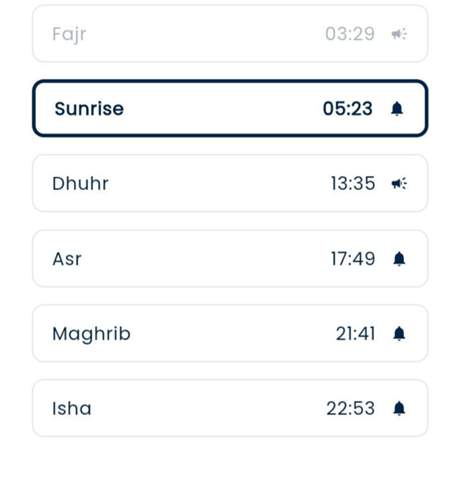Click the Sunrise label text
Image resolution: width=460 pixels, height=480 pixels.
pos(89,109)
